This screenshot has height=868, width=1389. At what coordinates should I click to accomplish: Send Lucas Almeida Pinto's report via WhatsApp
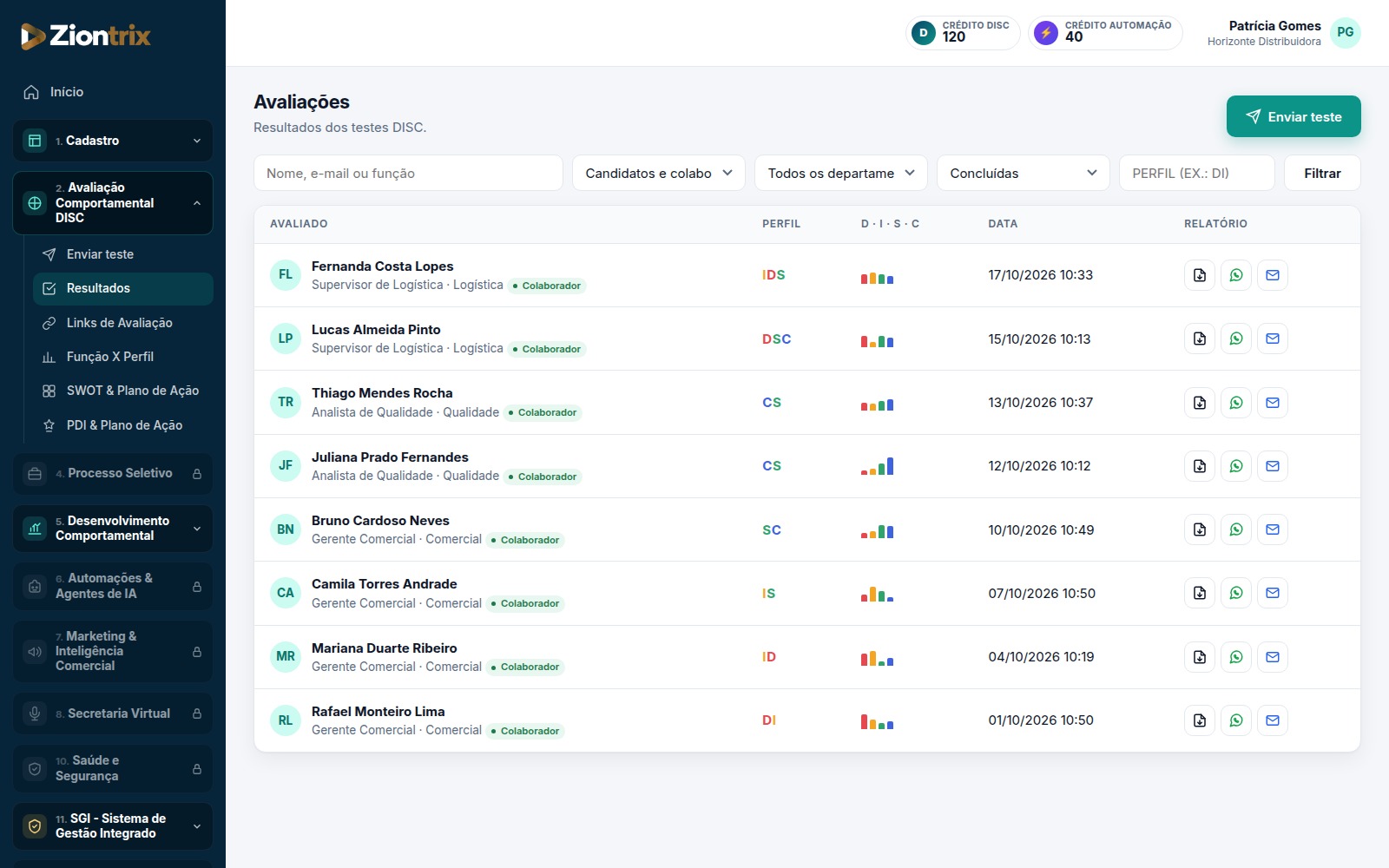(x=1236, y=339)
